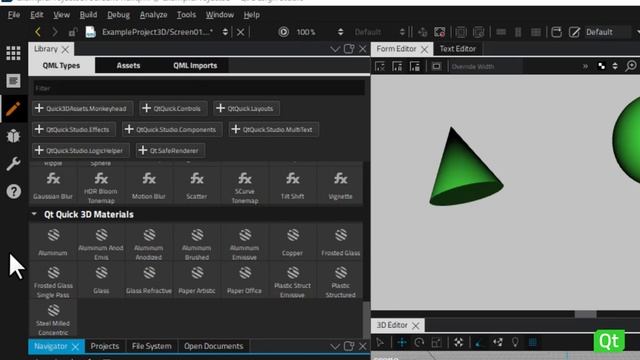Open the View menu

tap(61, 15)
